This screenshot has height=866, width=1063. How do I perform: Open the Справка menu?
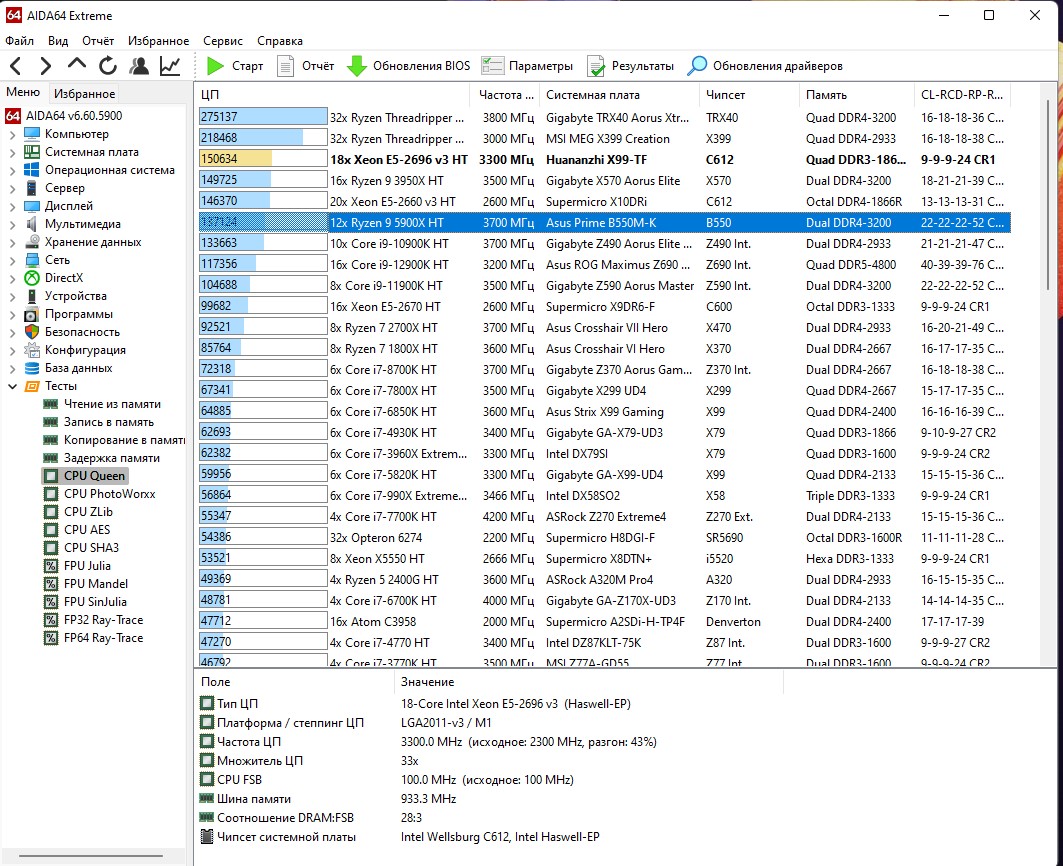280,41
